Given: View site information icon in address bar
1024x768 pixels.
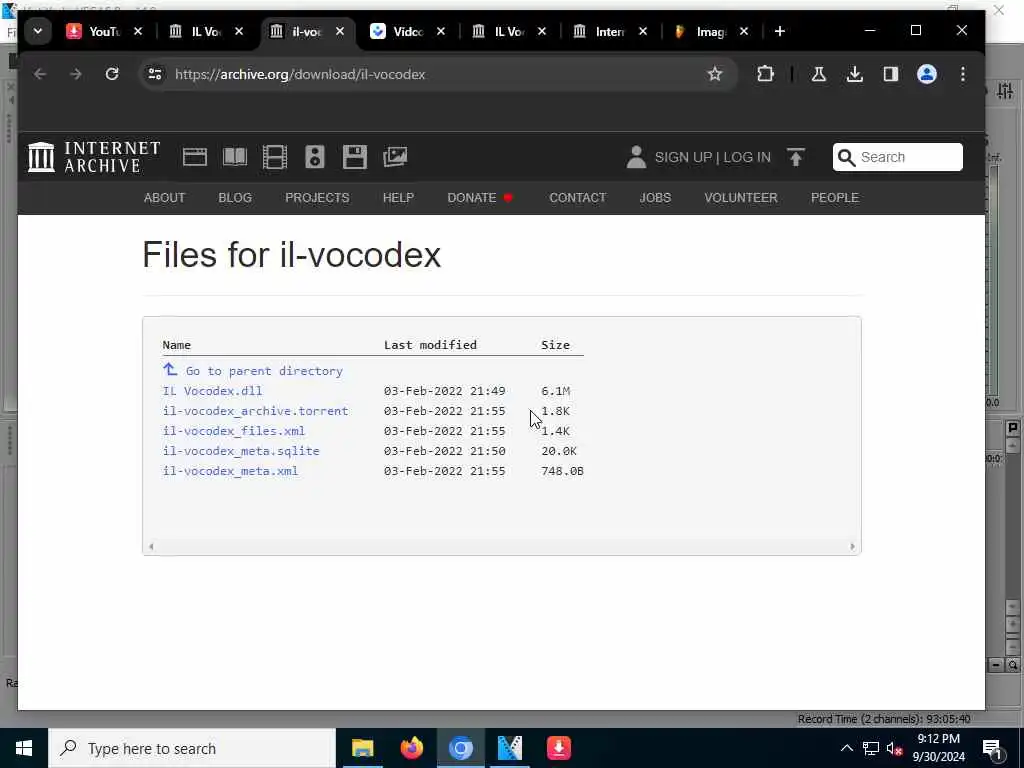Looking at the screenshot, I should pyautogui.click(x=155, y=74).
